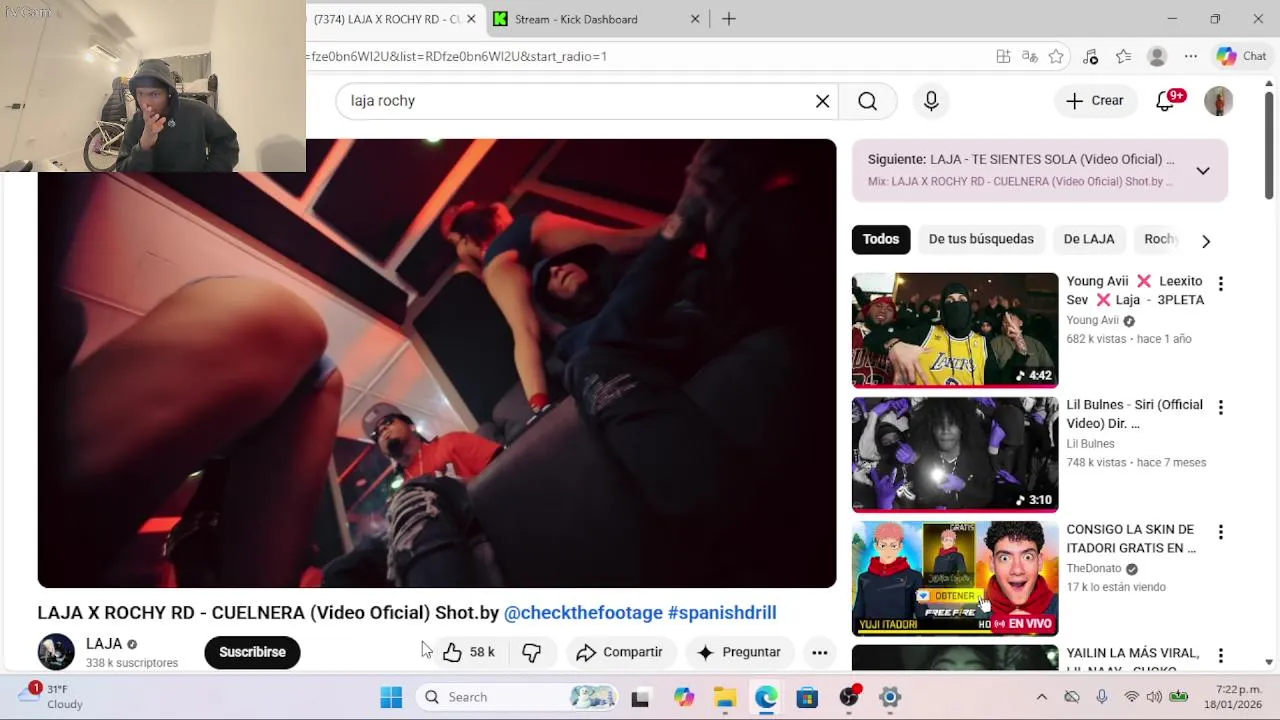Open Edge profile icon

(1157, 56)
